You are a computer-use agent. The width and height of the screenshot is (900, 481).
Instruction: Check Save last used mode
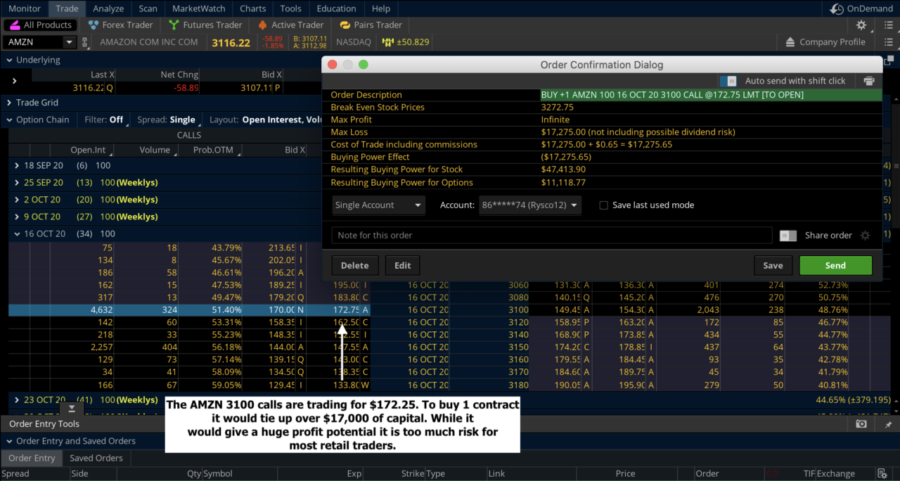click(x=603, y=205)
